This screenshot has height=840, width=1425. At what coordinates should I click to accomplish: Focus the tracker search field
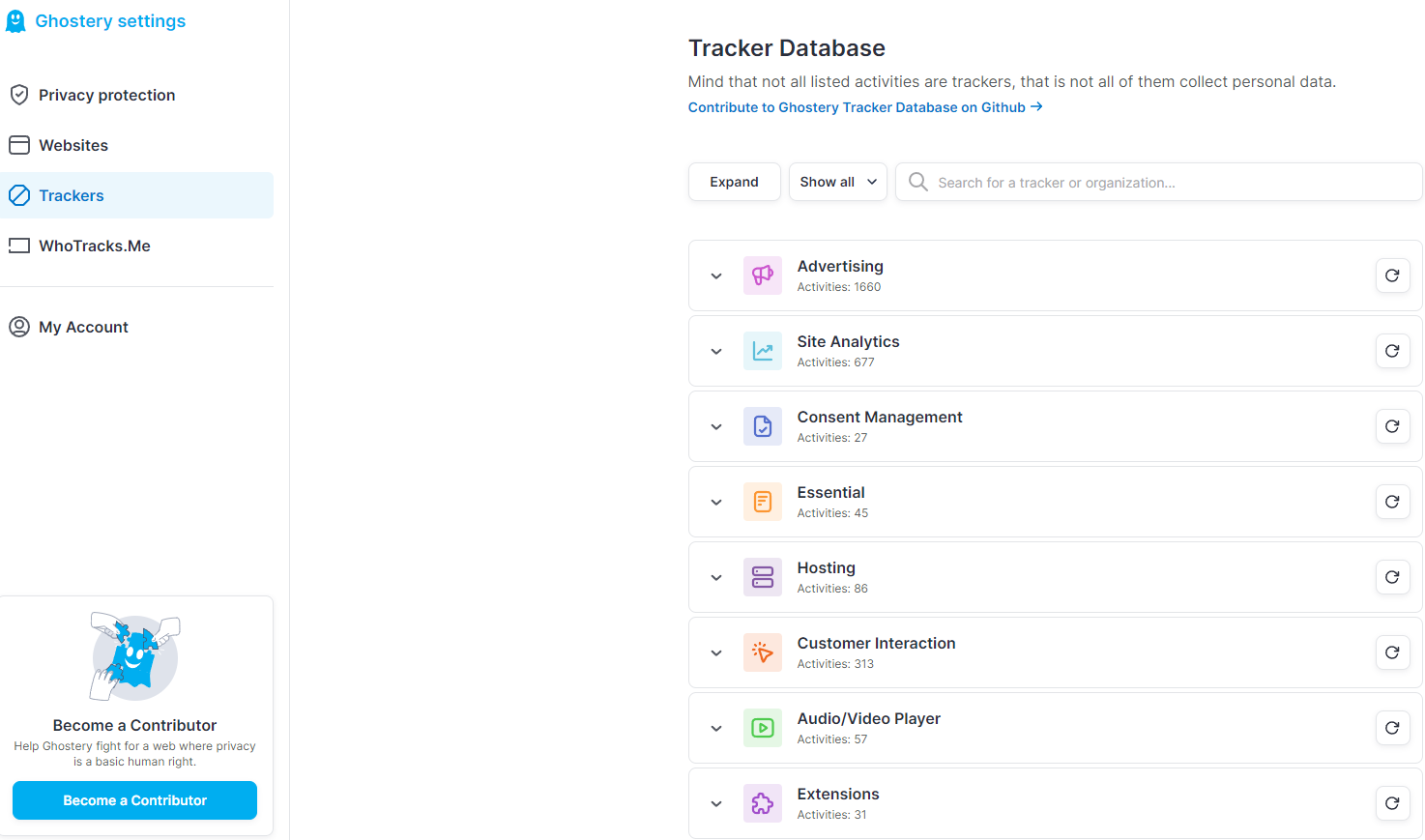coord(1159,182)
